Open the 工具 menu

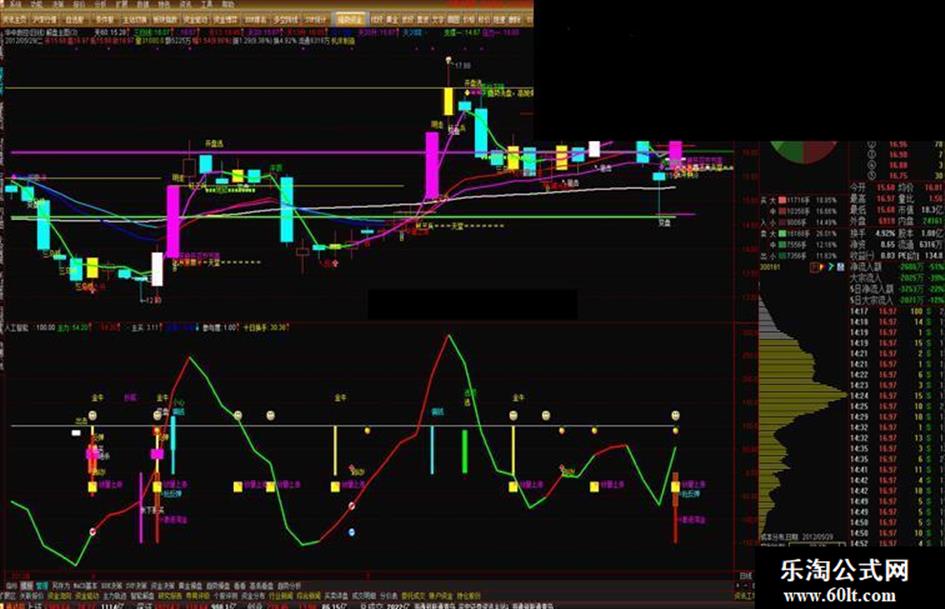click(x=205, y=4)
